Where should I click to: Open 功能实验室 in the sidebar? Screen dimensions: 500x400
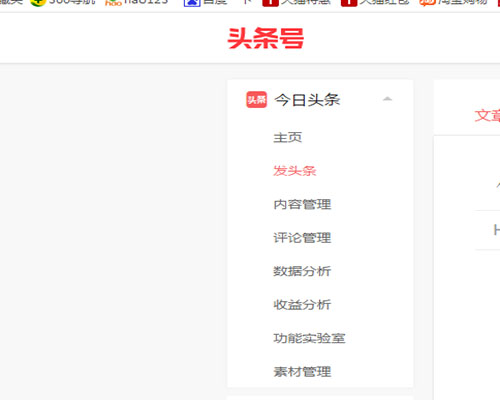[309, 338]
